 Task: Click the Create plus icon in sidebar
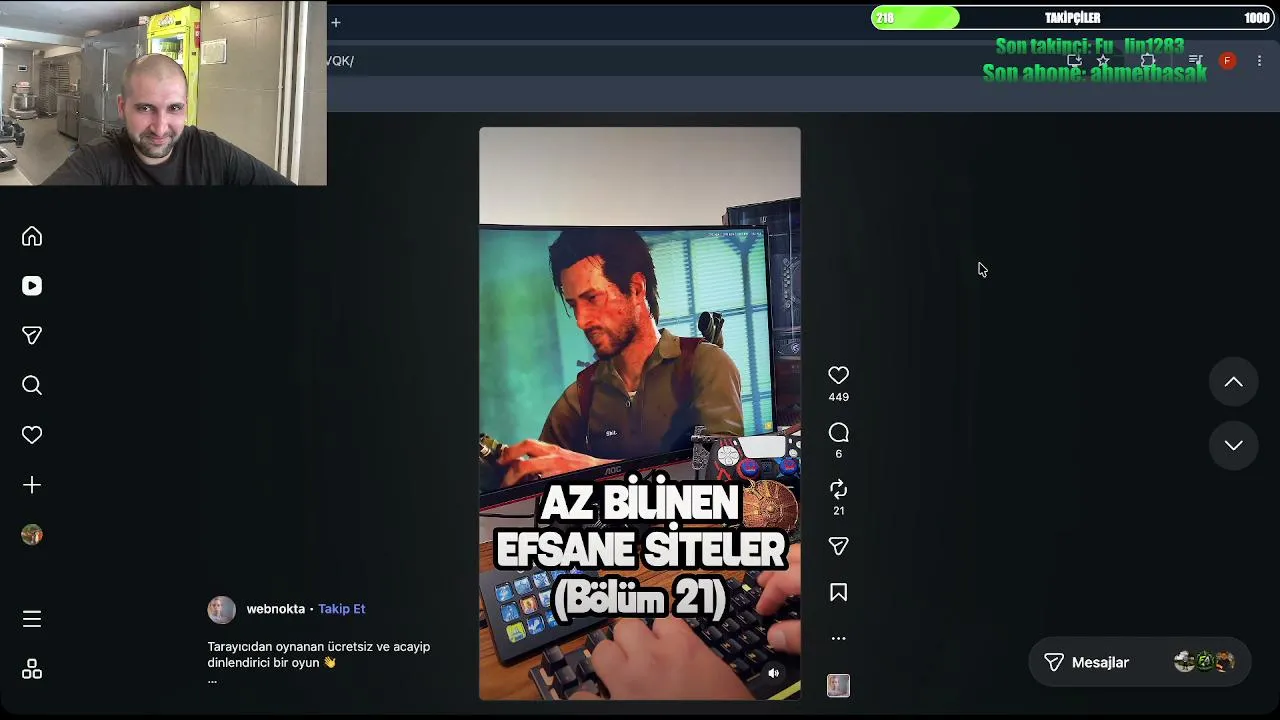coord(32,485)
